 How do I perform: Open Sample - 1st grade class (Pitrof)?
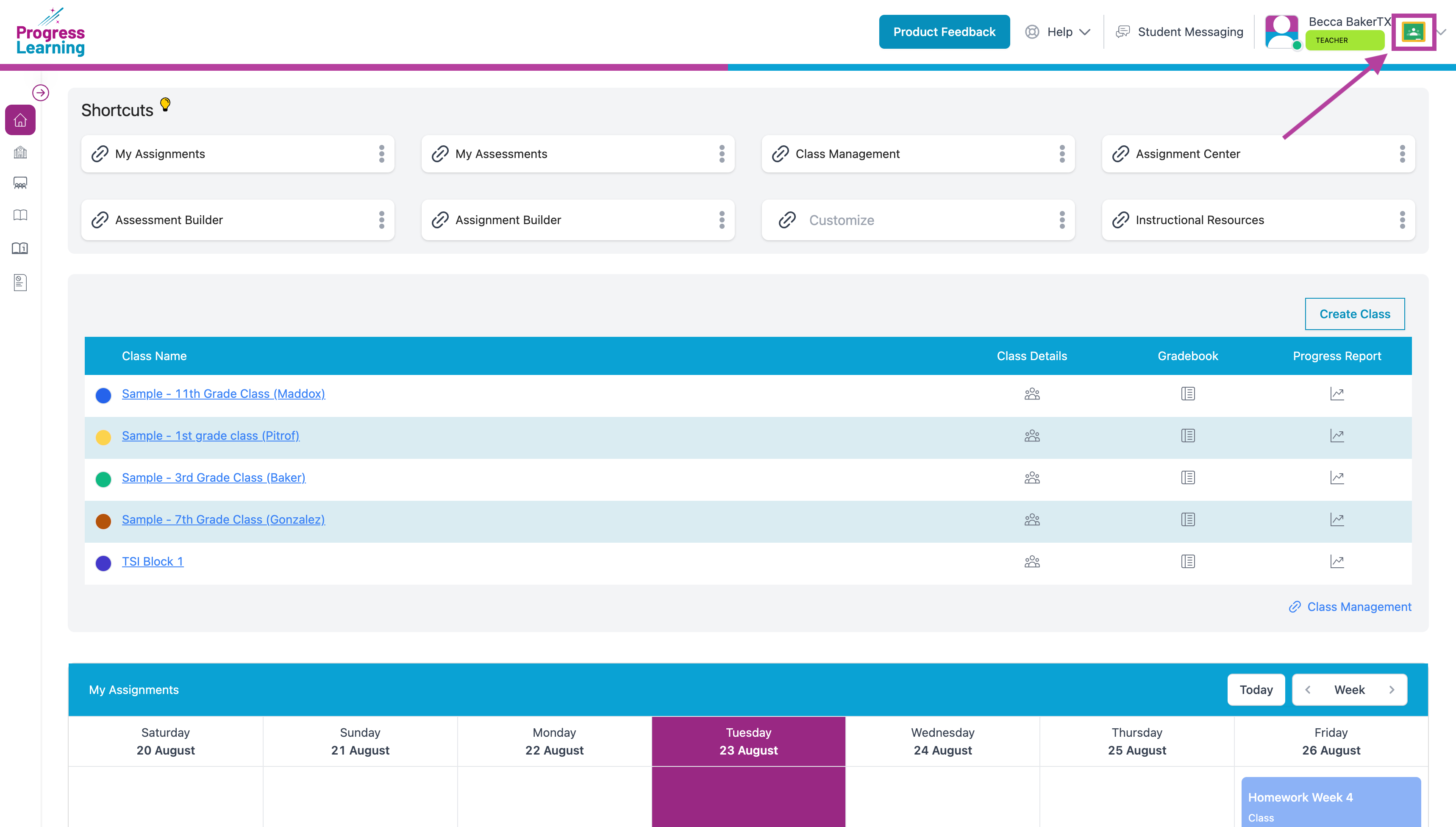(x=210, y=436)
